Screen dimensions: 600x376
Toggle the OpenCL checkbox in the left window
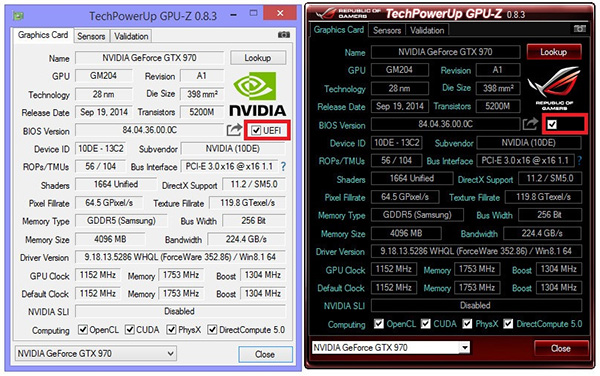click(x=83, y=329)
